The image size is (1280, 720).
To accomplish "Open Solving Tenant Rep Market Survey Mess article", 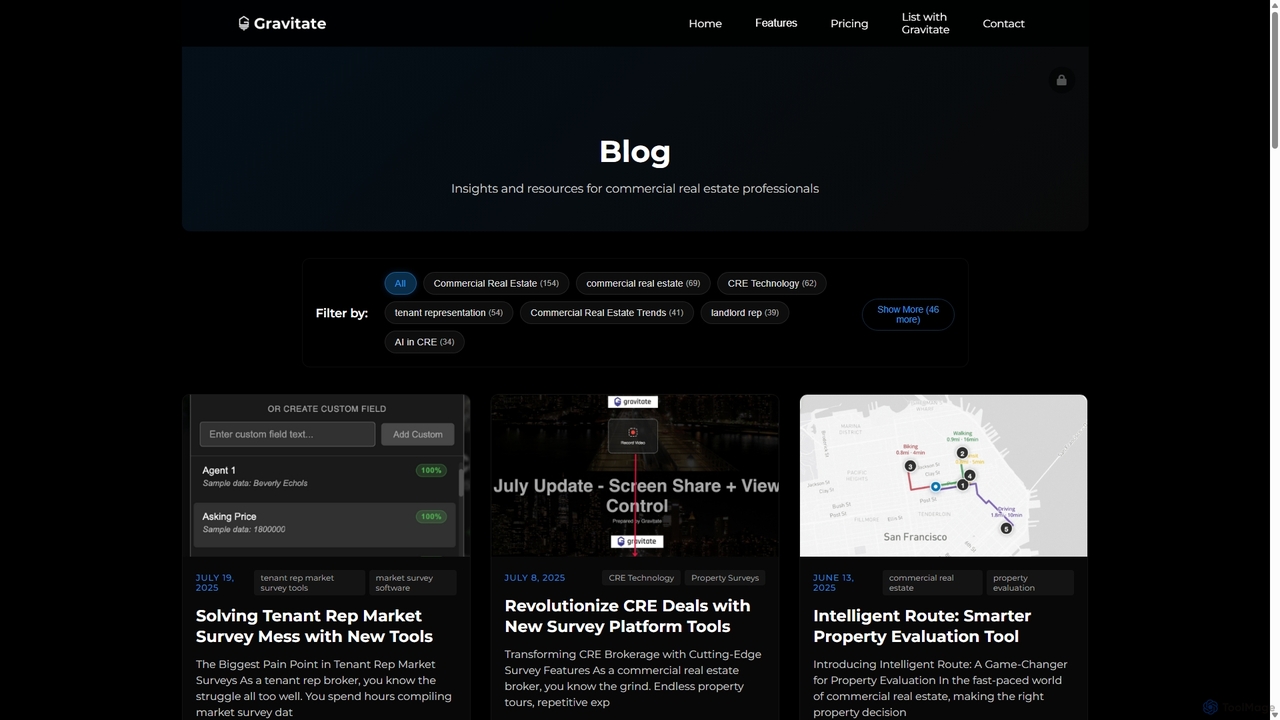I will (x=314, y=626).
